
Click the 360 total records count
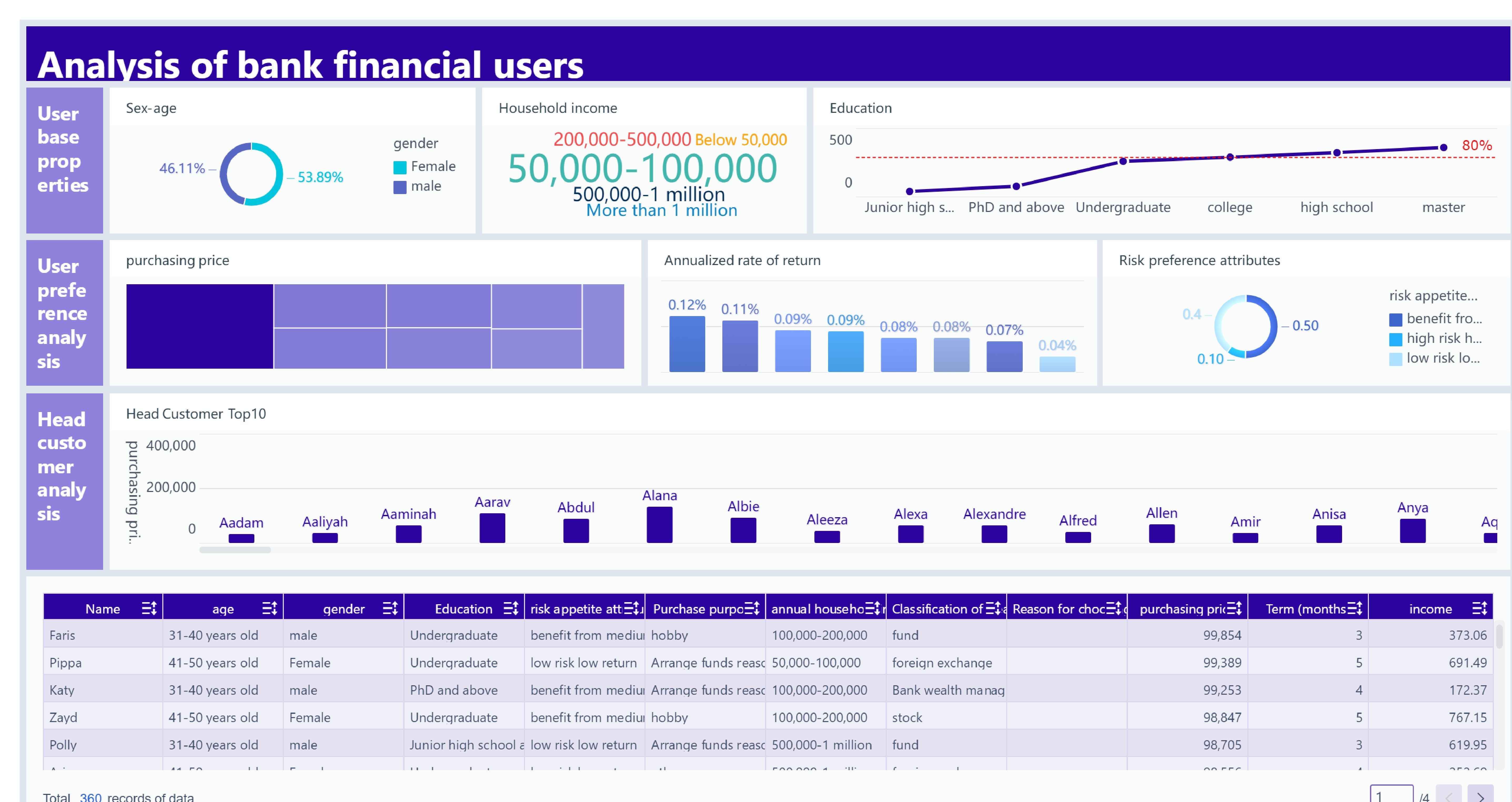tap(90, 797)
